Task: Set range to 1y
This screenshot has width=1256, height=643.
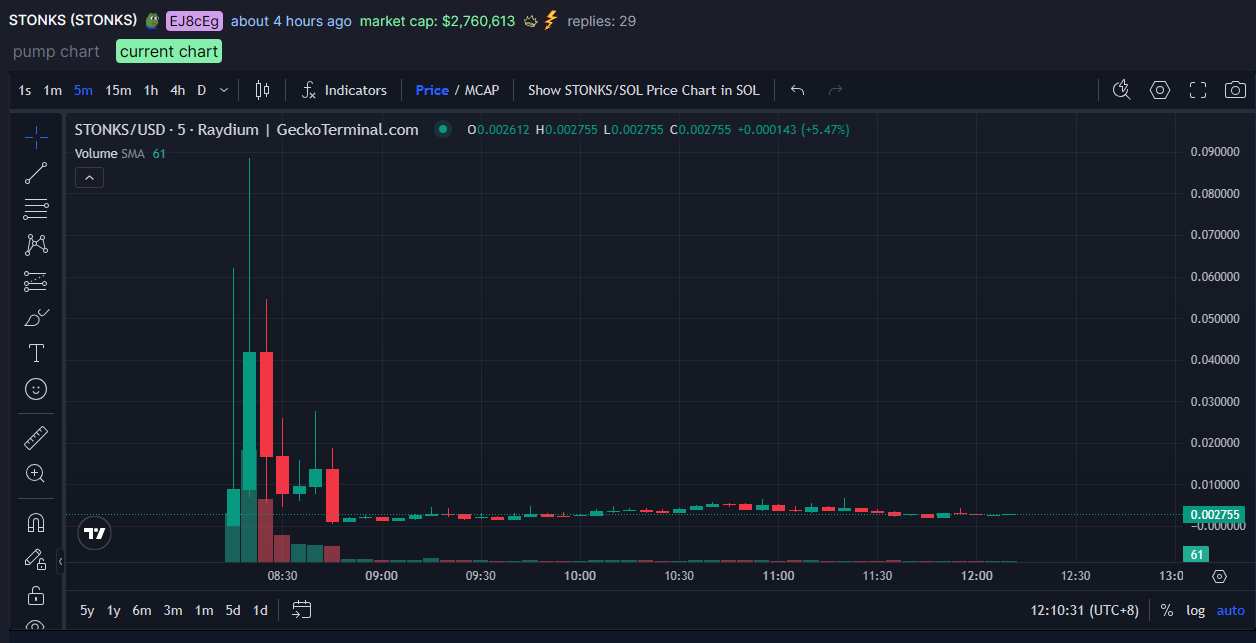Action: click(114, 610)
